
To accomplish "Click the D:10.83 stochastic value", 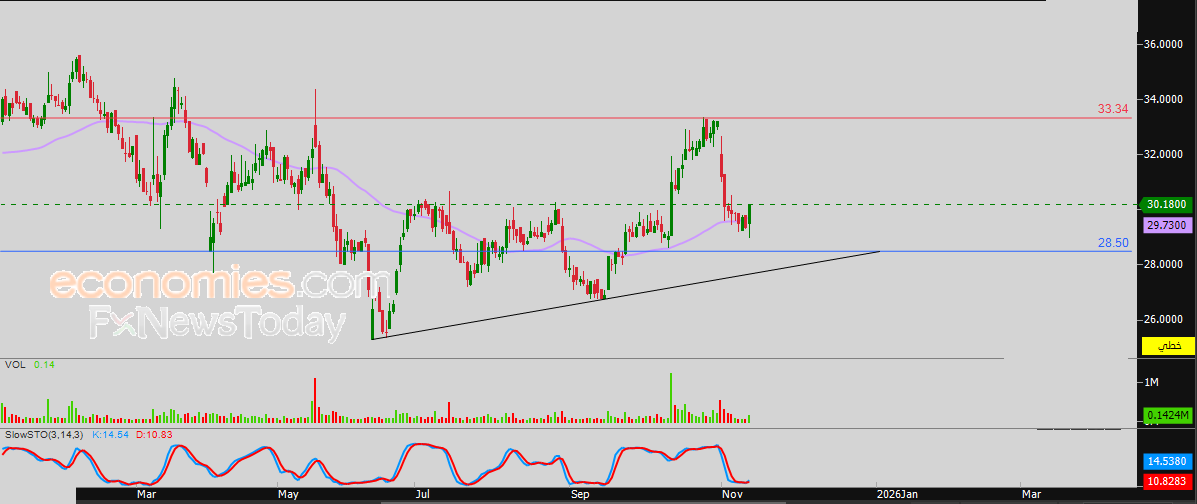I will coord(148,436).
